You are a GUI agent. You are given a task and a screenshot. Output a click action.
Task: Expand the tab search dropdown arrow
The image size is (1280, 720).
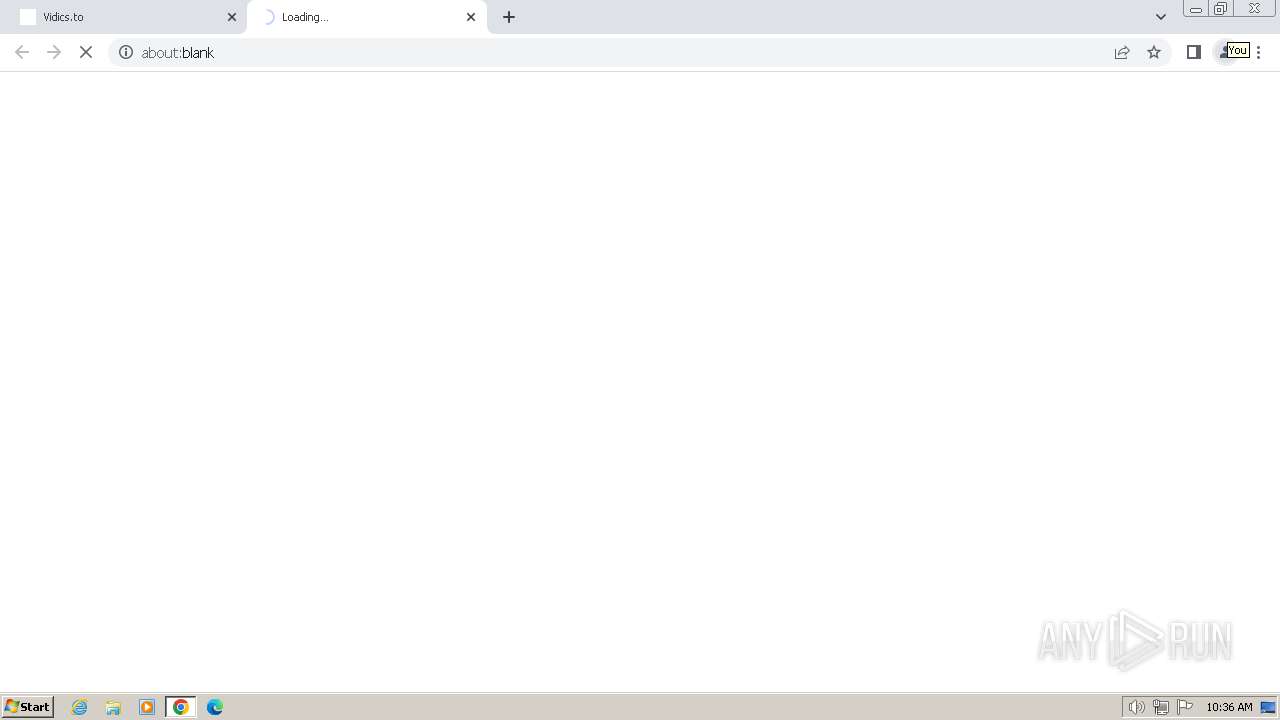[1161, 17]
